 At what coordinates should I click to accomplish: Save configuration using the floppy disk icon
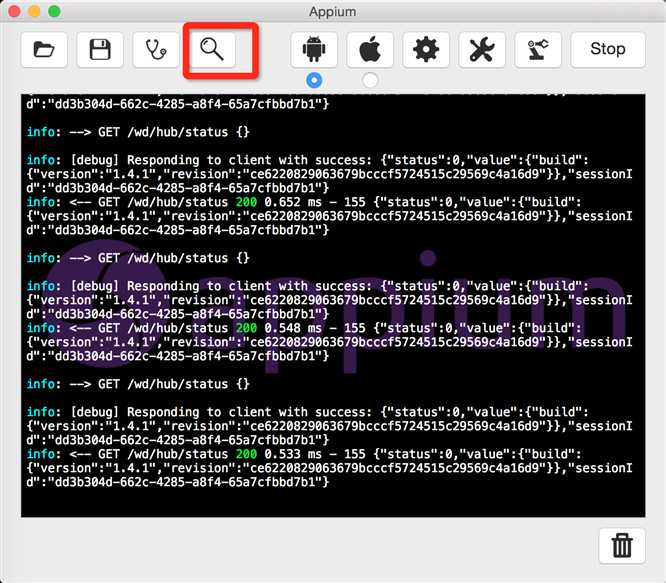tap(100, 50)
